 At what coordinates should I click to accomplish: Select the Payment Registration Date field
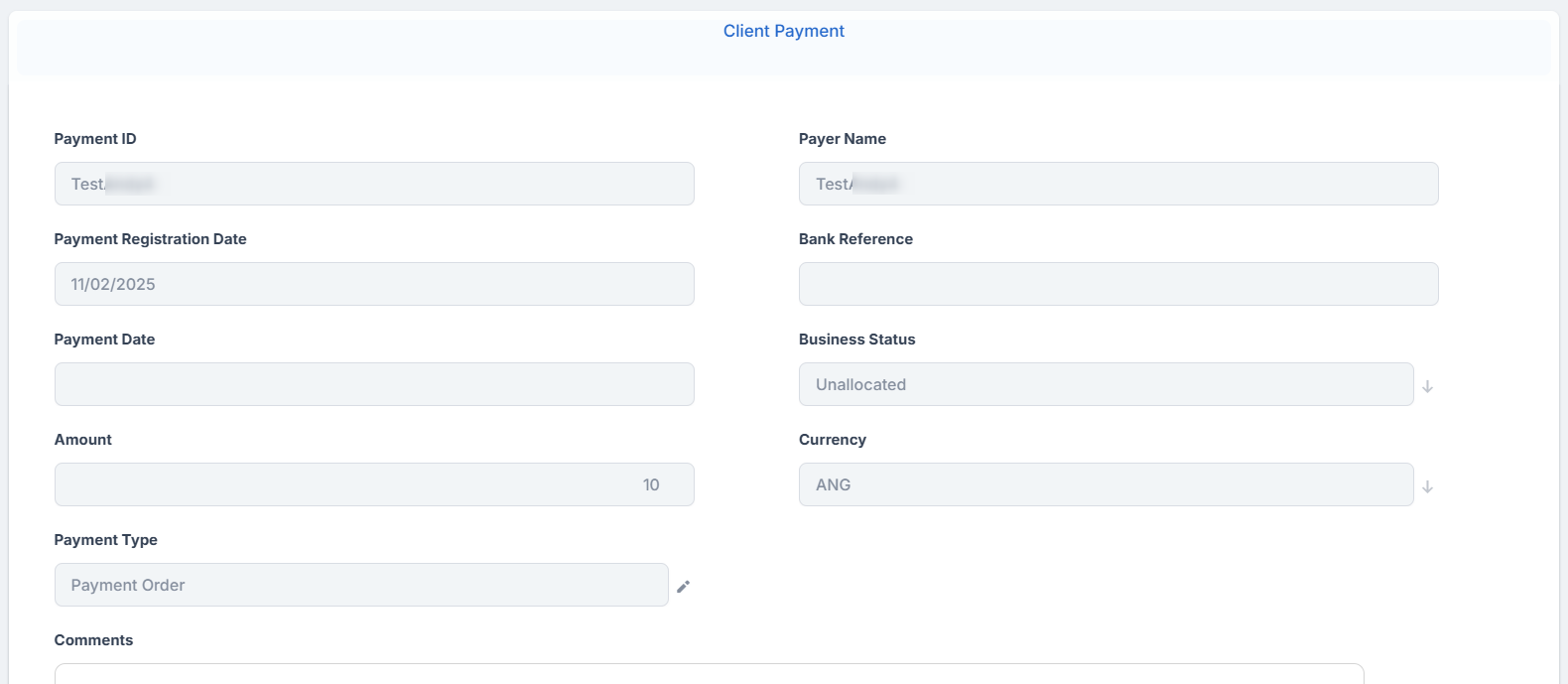point(374,284)
